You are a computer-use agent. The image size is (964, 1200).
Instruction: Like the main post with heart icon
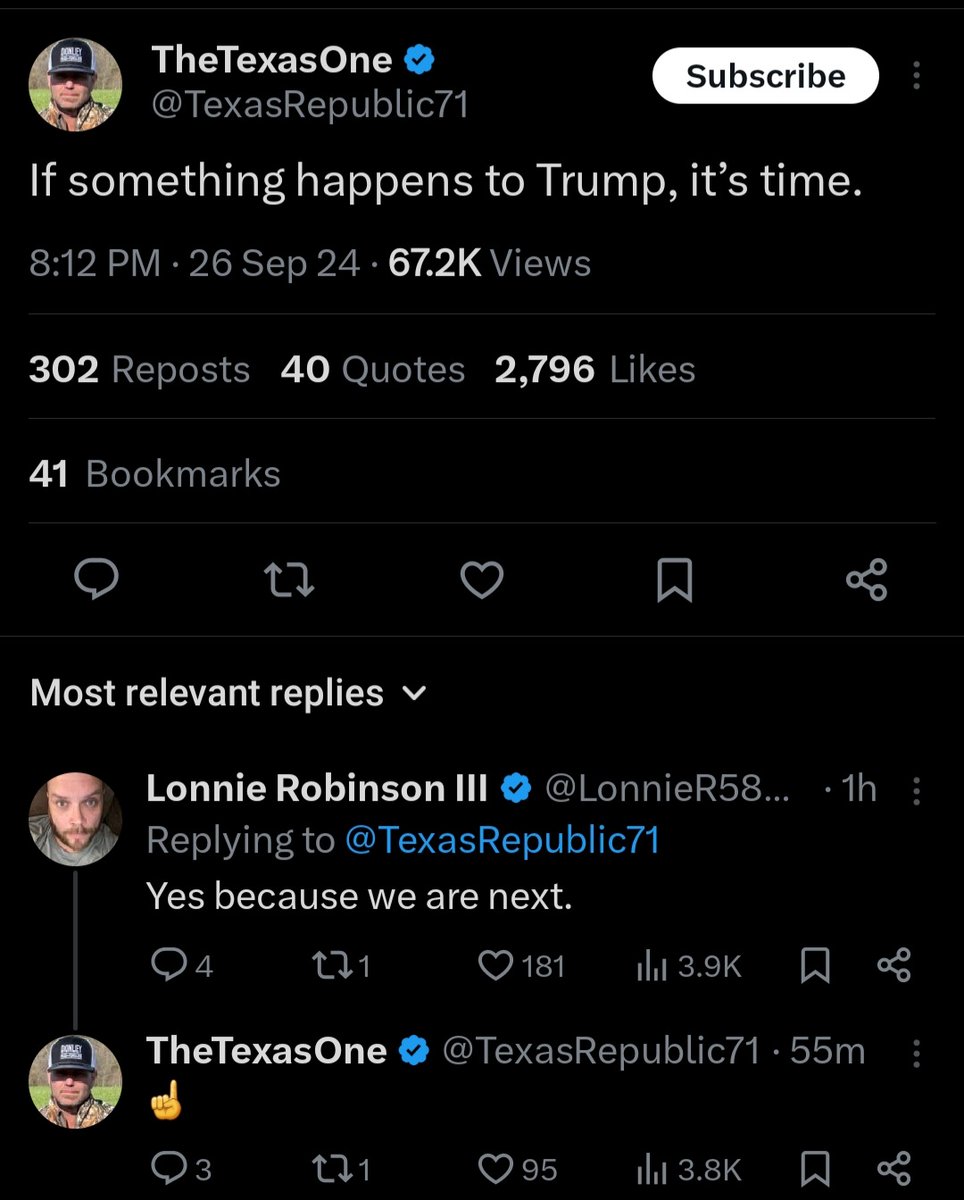(x=481, y=580)
